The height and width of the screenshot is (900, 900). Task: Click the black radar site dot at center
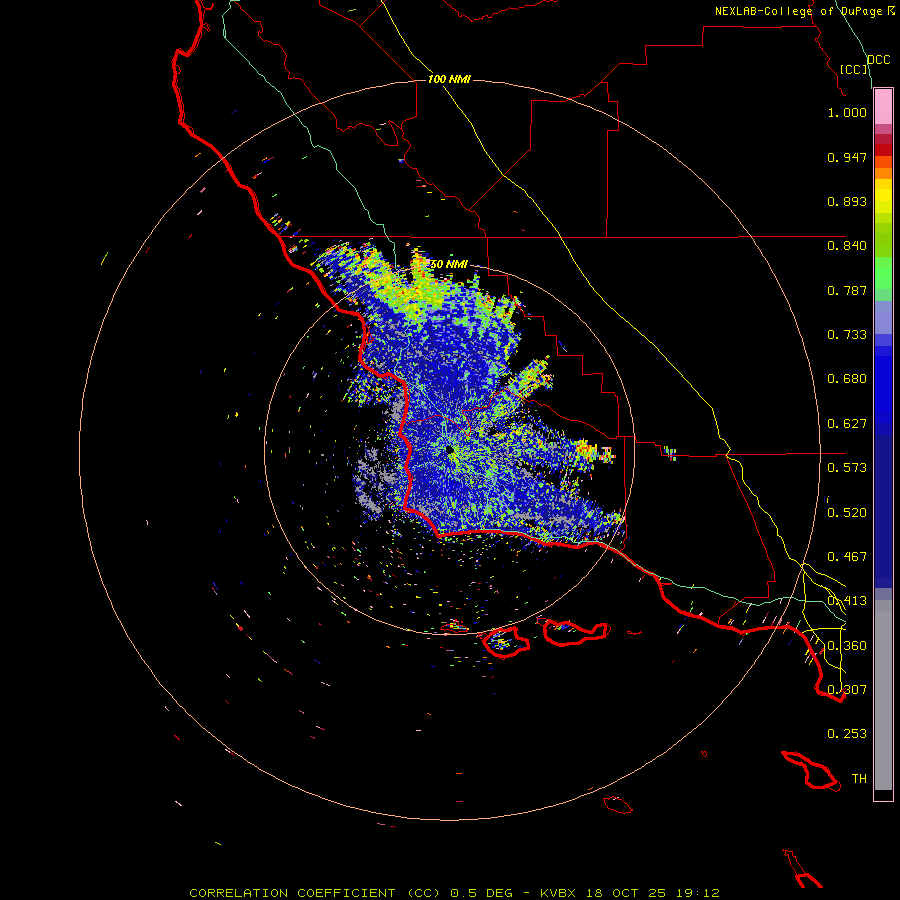point(449,450)
